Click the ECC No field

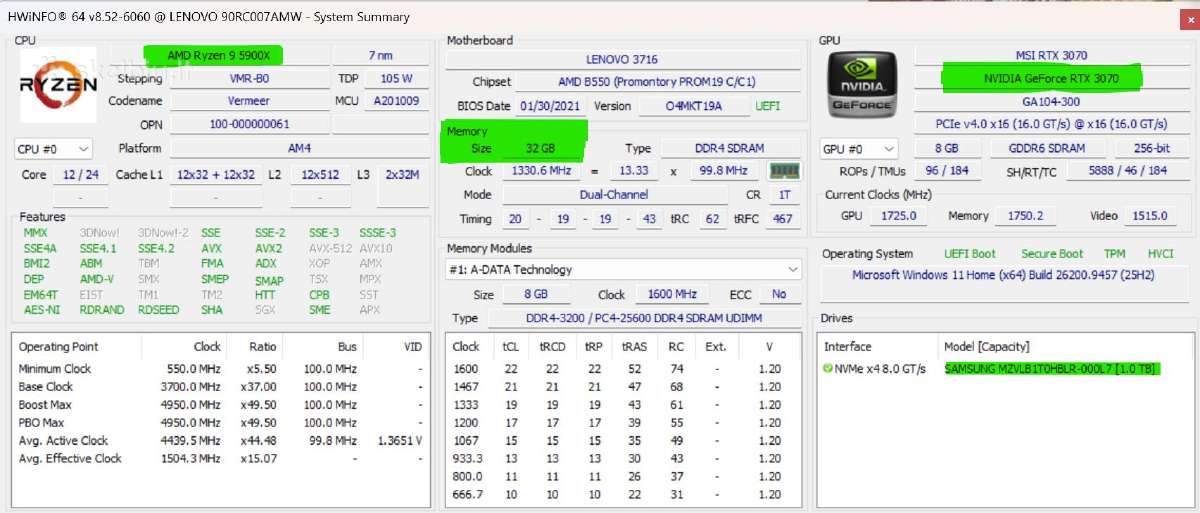(x=779, y=295)
